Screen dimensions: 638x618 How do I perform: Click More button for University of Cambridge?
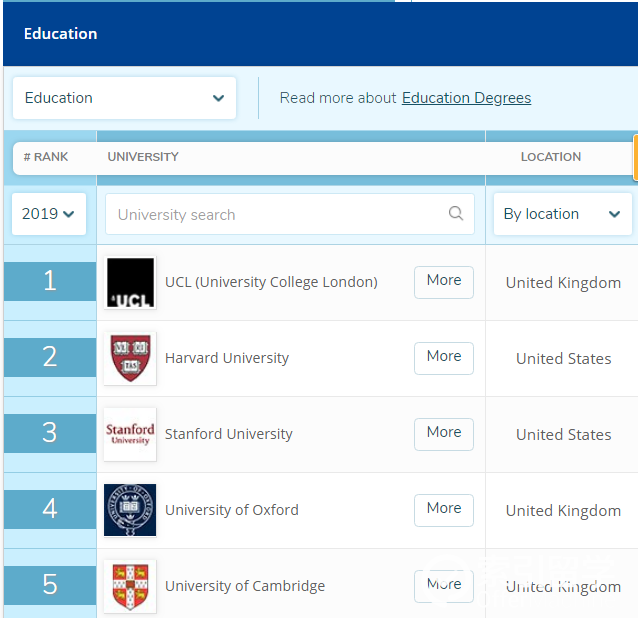[x=444, y=586]
